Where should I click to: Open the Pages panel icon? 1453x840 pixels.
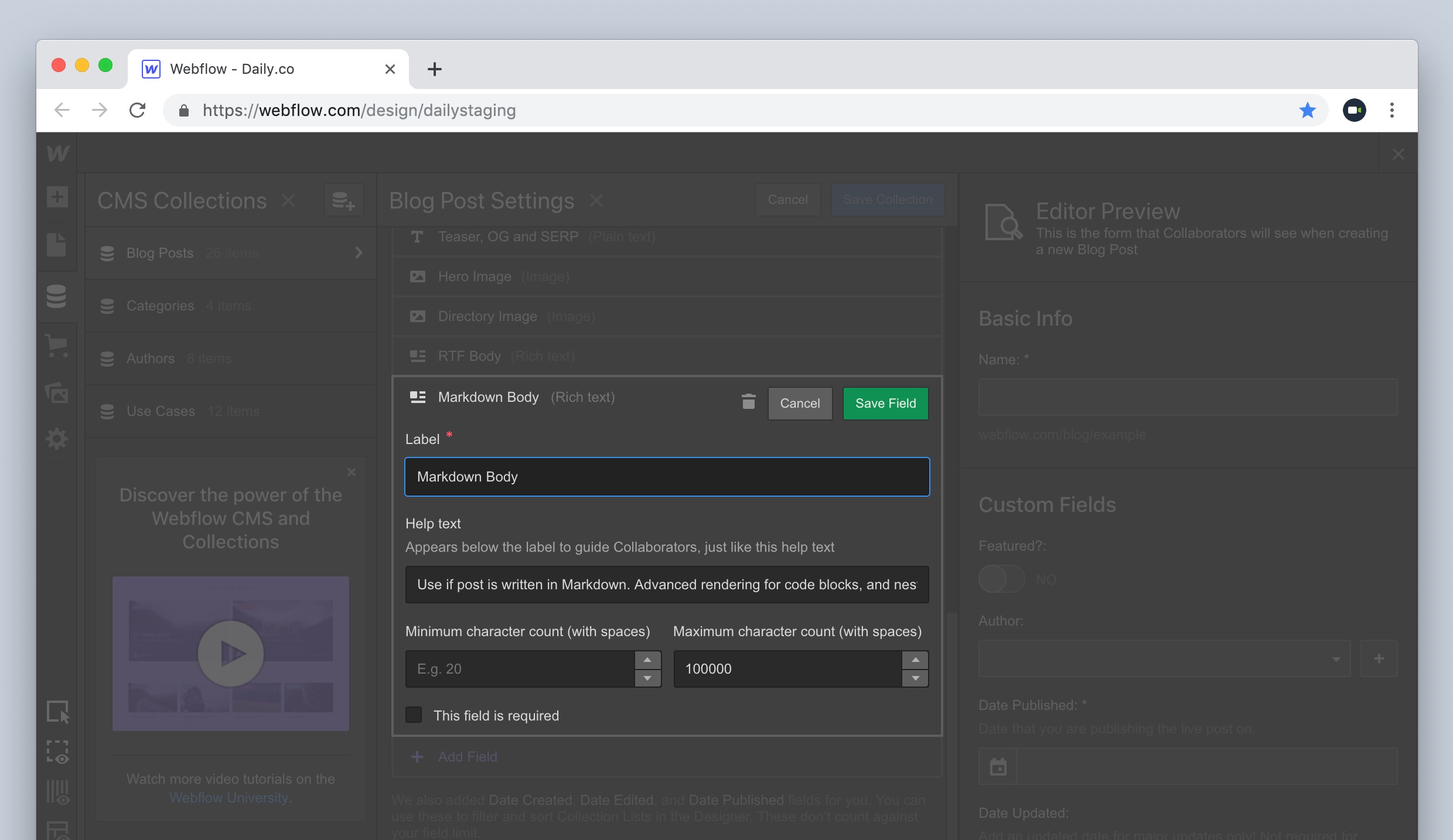click(56, 245)
